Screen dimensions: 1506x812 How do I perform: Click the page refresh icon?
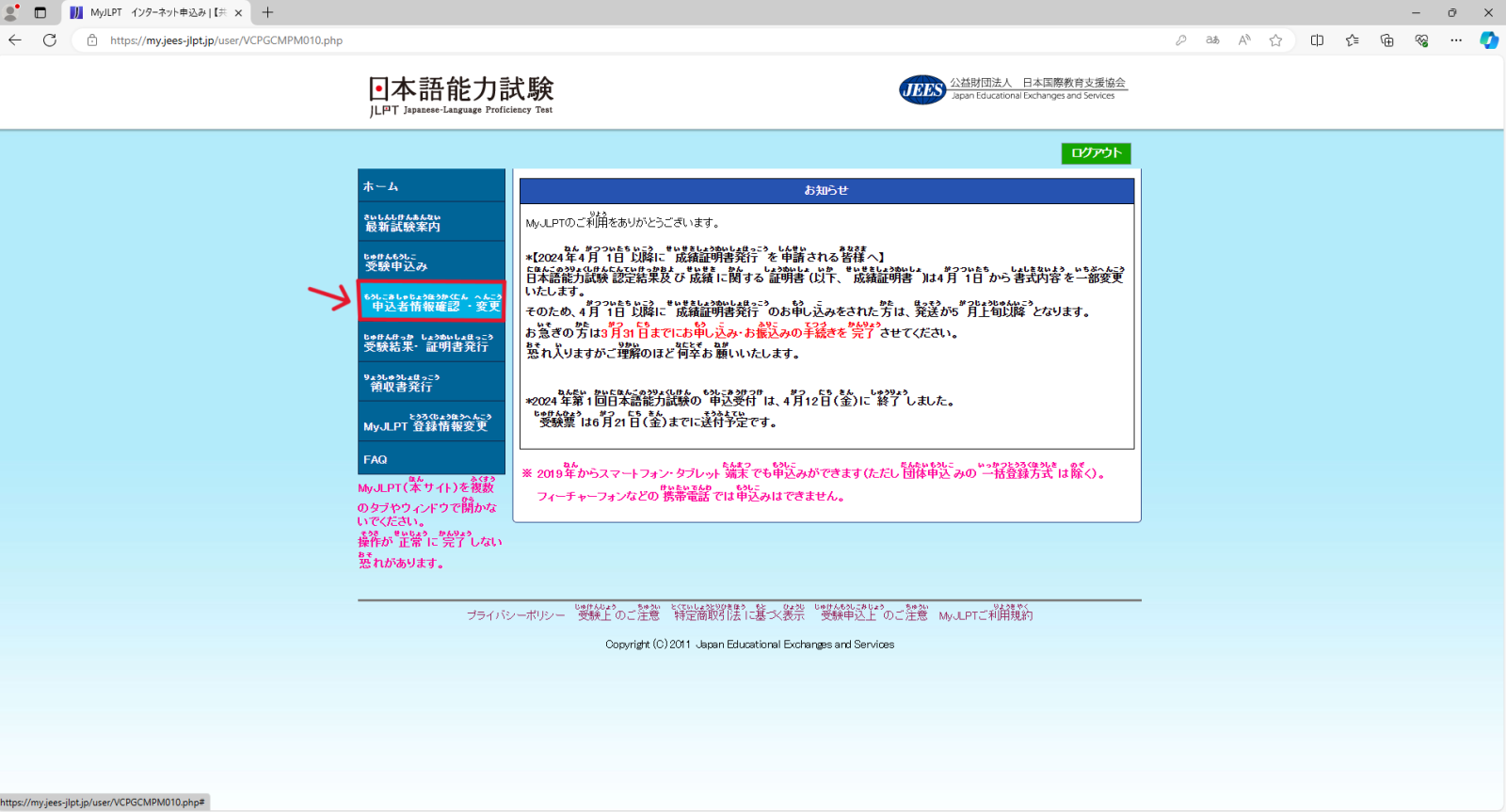click(x=50, y=40)
